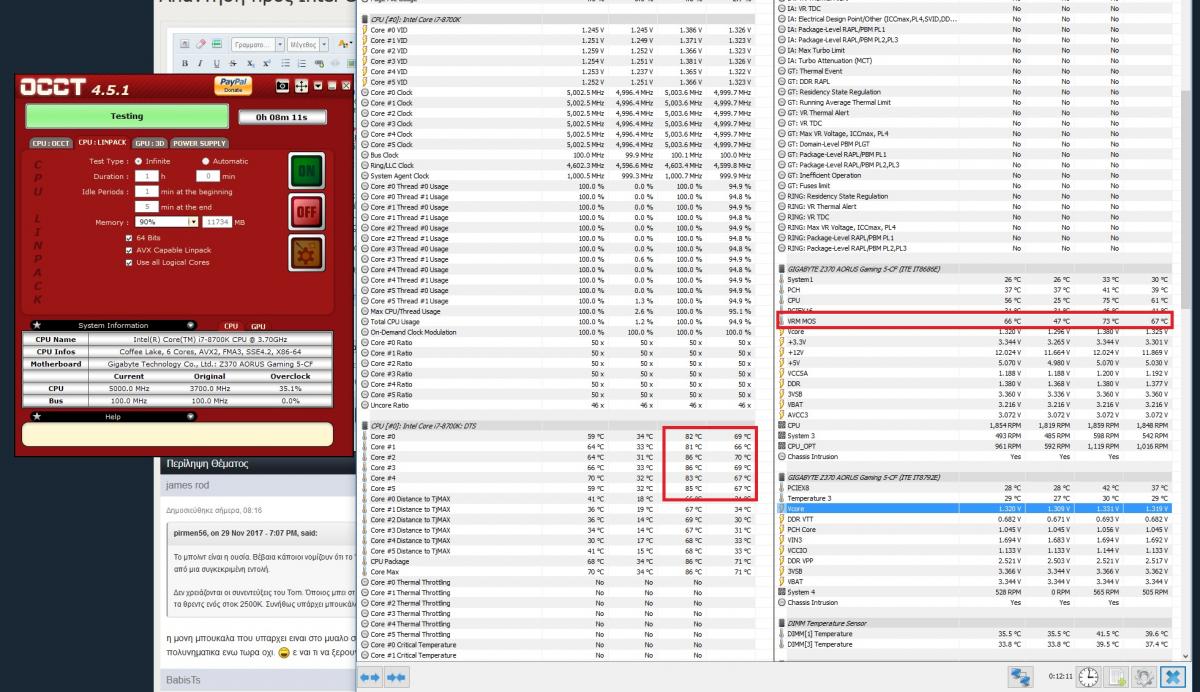This screenshot has width=1200, height=692.
Task: Reset HWiNFO elapsed time clock icon
Action: pos(1087,676)
